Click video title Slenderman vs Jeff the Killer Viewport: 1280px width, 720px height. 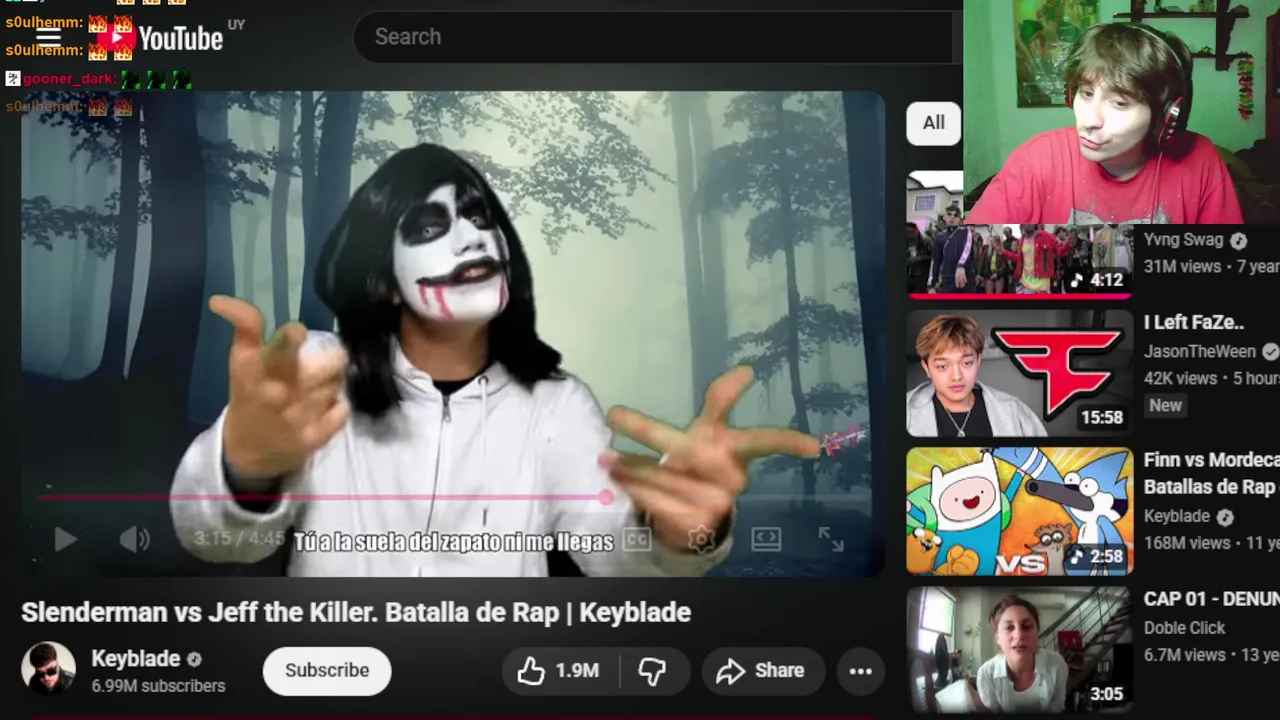coord(356,612)
